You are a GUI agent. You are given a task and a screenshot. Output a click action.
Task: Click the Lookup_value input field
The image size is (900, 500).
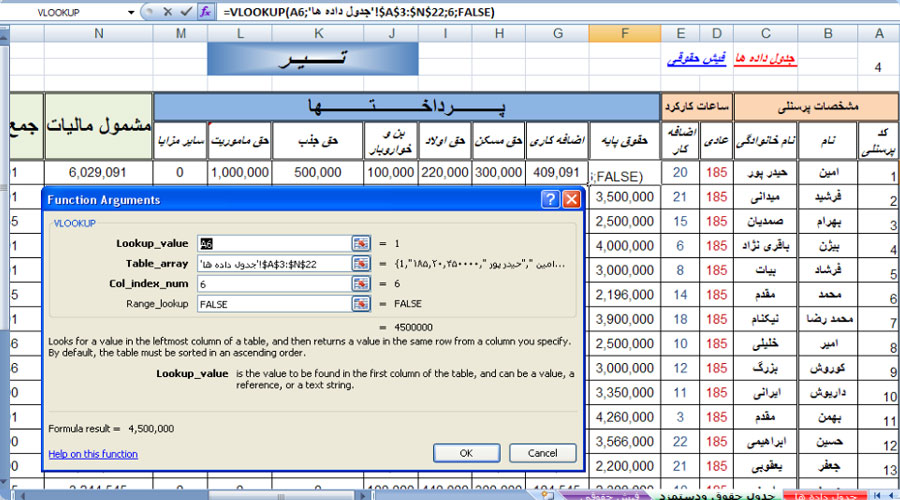[272, 243]
